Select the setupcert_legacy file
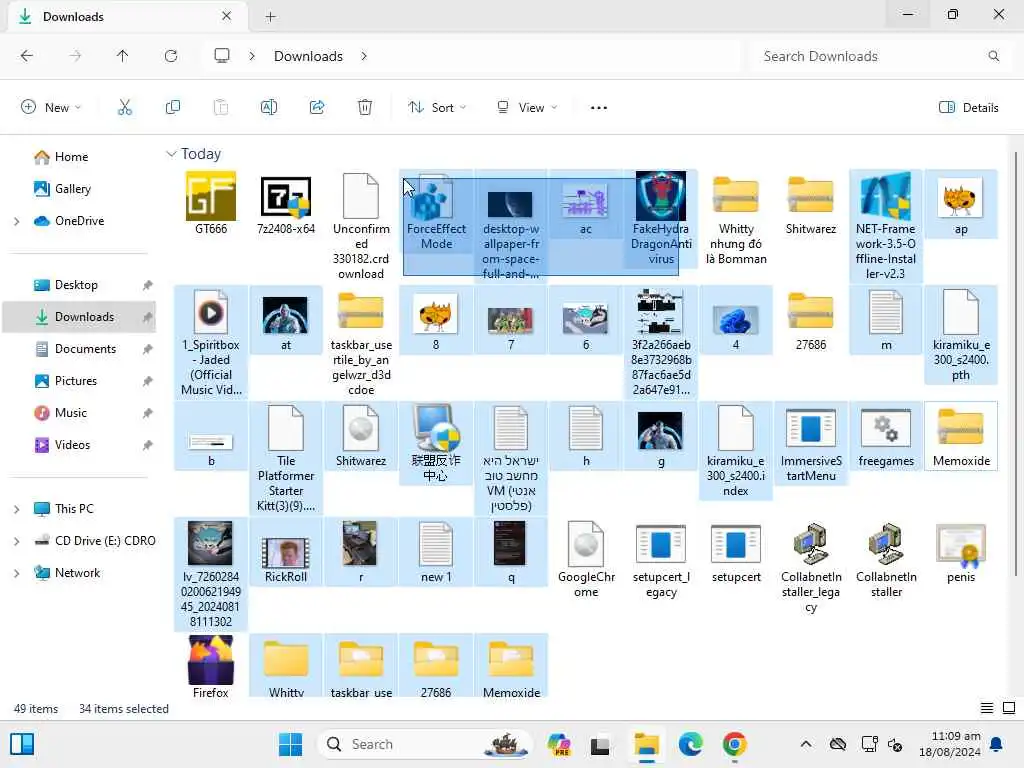1024x768 pixels. coord(661,545)
